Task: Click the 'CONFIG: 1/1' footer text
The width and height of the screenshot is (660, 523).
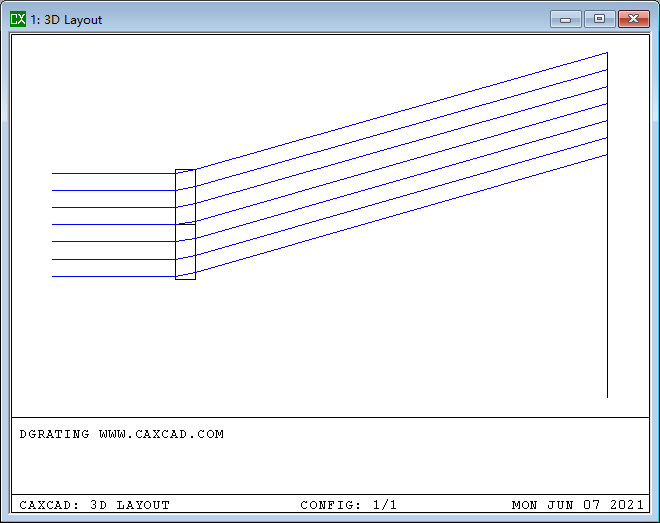Action: coord(349,505)
